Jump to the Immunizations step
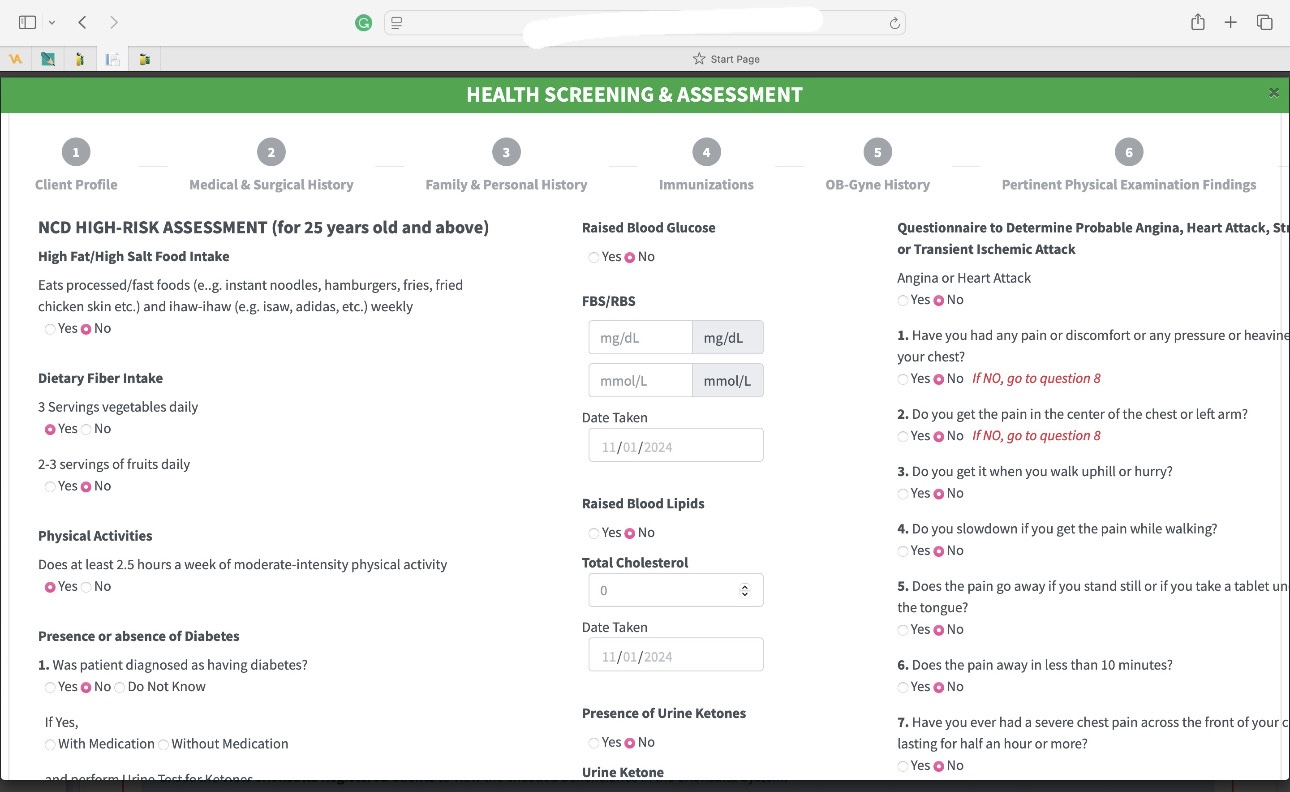This screenshot has height=792, width=1290. (x=706, y=167)
